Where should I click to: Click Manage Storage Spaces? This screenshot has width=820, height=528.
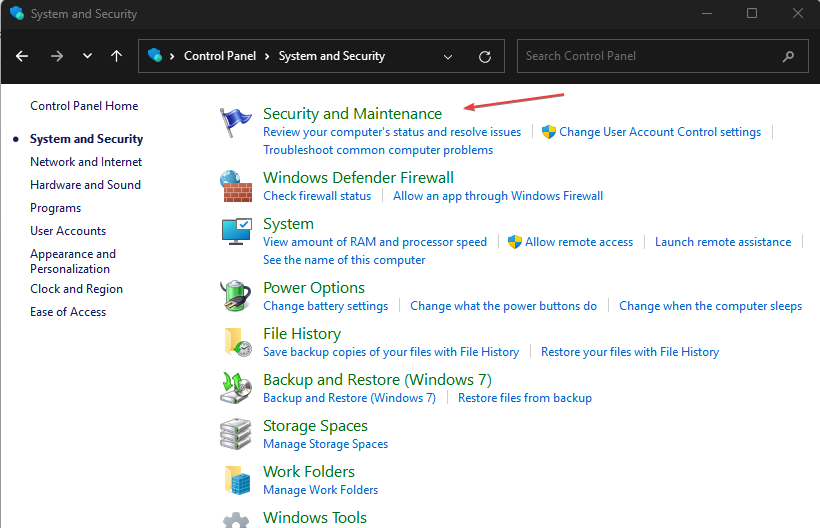pyautogui.click(x=325, y=444)
